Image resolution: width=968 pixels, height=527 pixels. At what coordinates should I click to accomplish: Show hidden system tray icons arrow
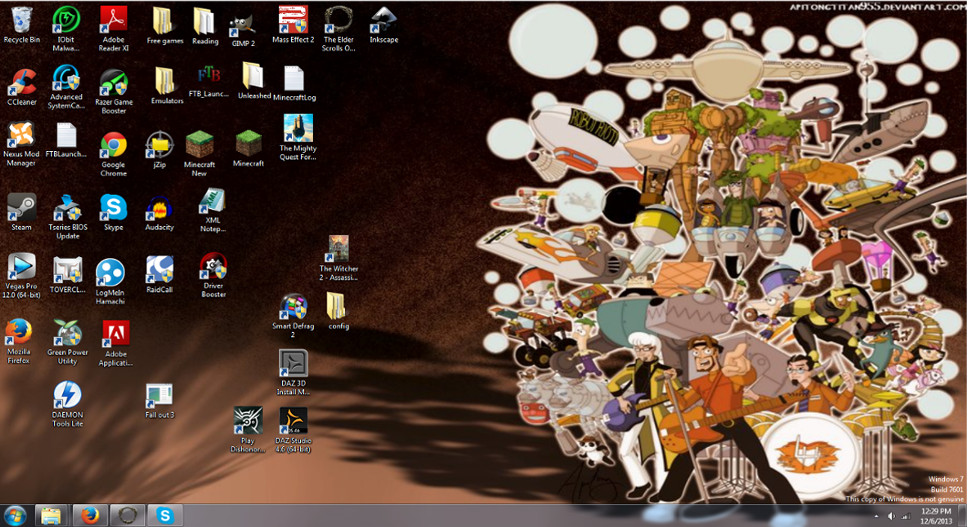pos(876,516)
